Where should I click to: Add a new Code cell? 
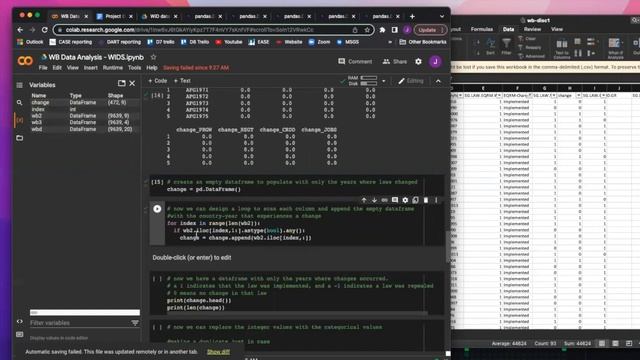(158, 81)
